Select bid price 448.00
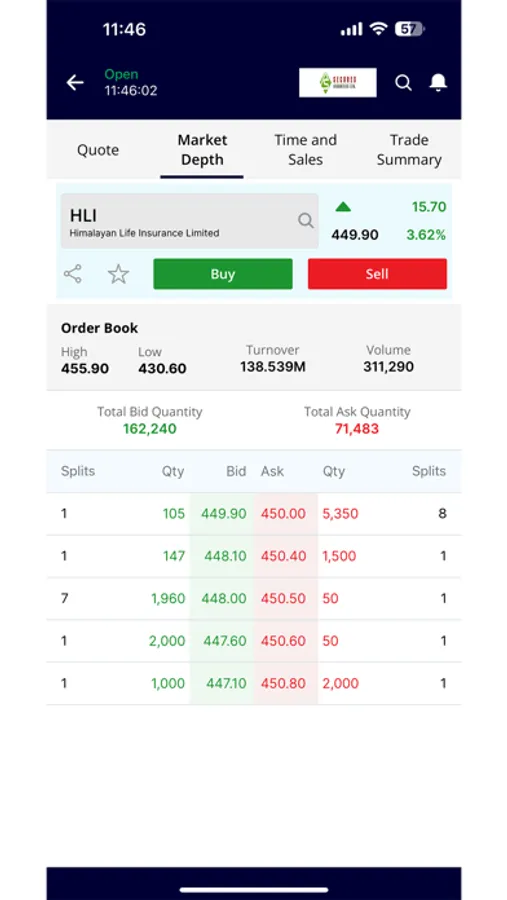507x900 pixels. tap(223, 599)
